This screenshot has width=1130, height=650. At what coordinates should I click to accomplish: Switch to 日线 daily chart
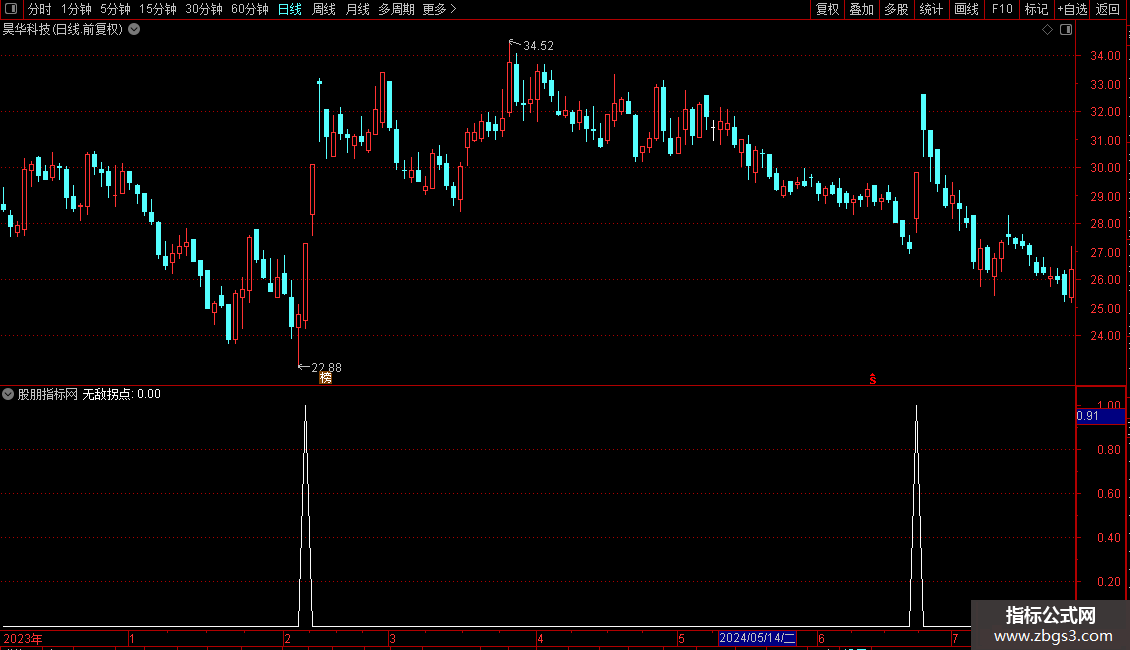coord(290,9)
